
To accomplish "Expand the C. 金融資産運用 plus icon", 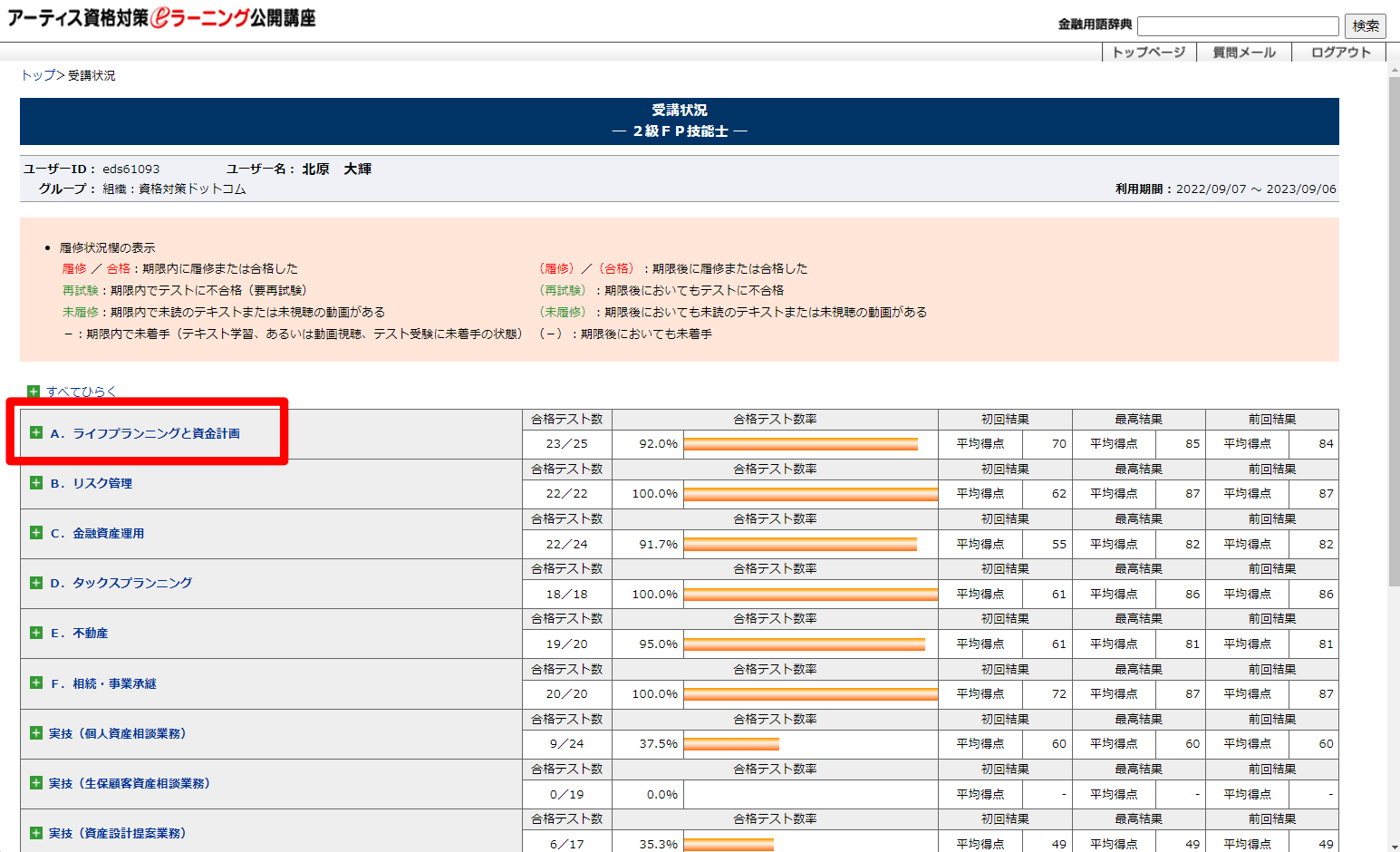I will [x=36, y=533].
